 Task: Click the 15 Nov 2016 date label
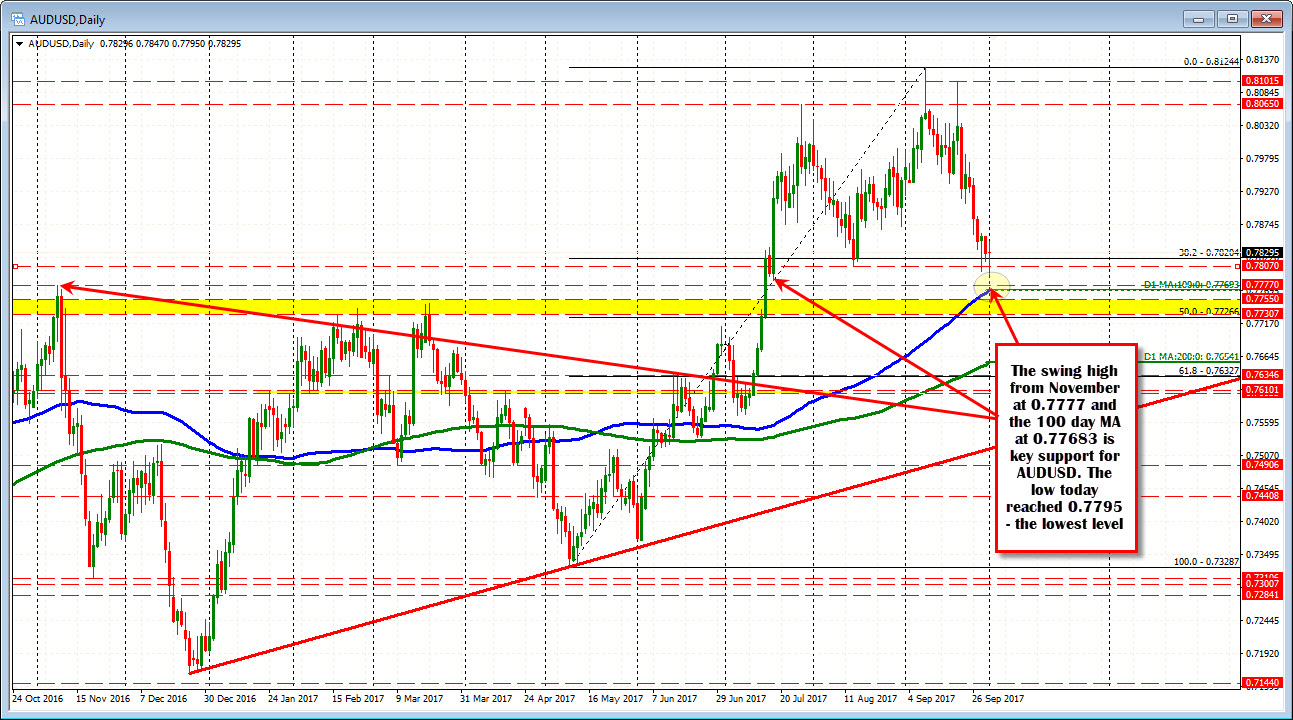pos(105,698)
